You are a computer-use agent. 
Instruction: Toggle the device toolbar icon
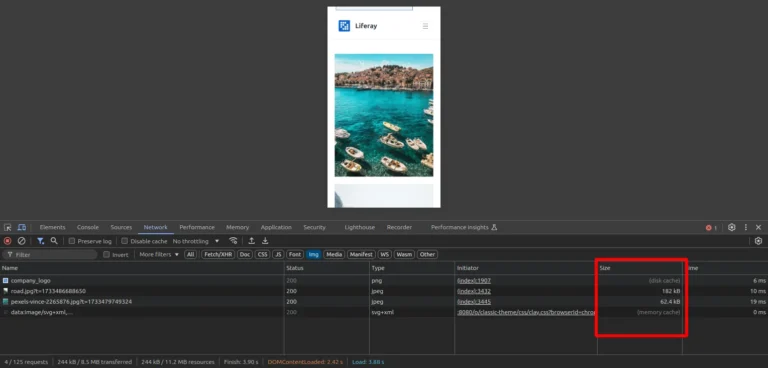point(22,227)
